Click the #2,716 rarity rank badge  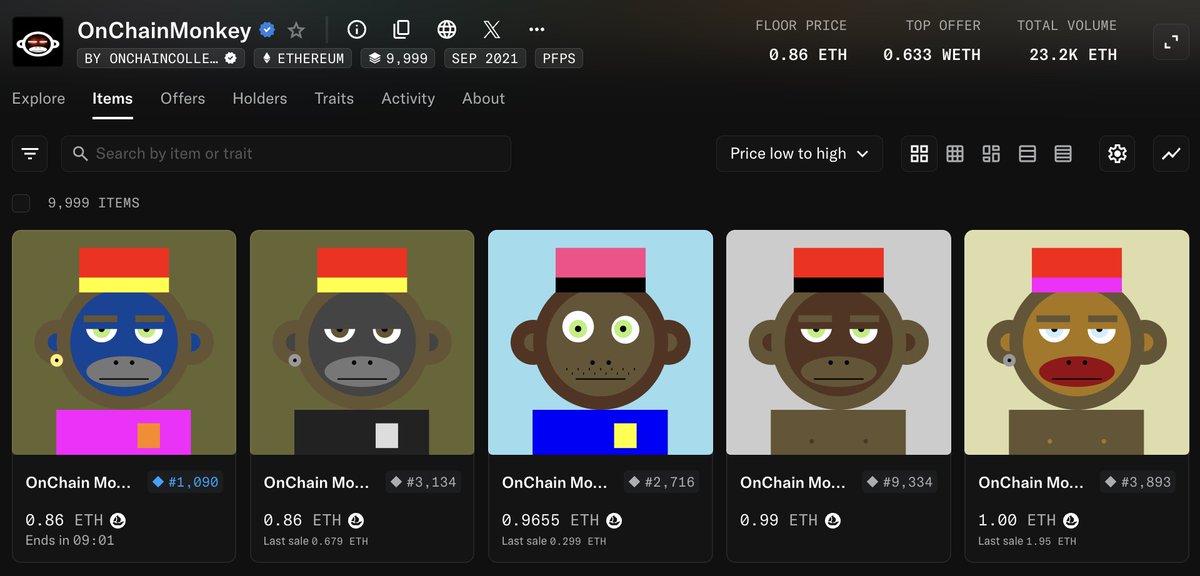tap(661, 482)
